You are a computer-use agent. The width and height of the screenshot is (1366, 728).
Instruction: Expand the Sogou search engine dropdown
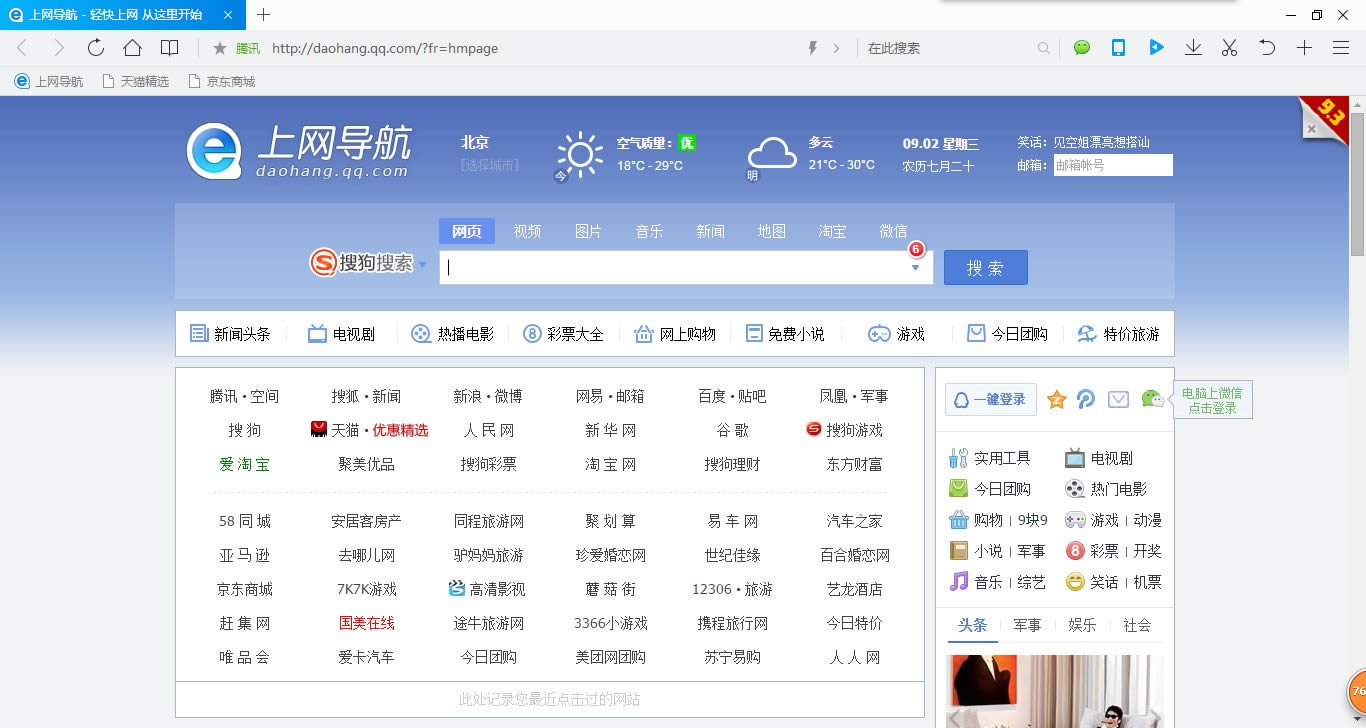(422, 265)
